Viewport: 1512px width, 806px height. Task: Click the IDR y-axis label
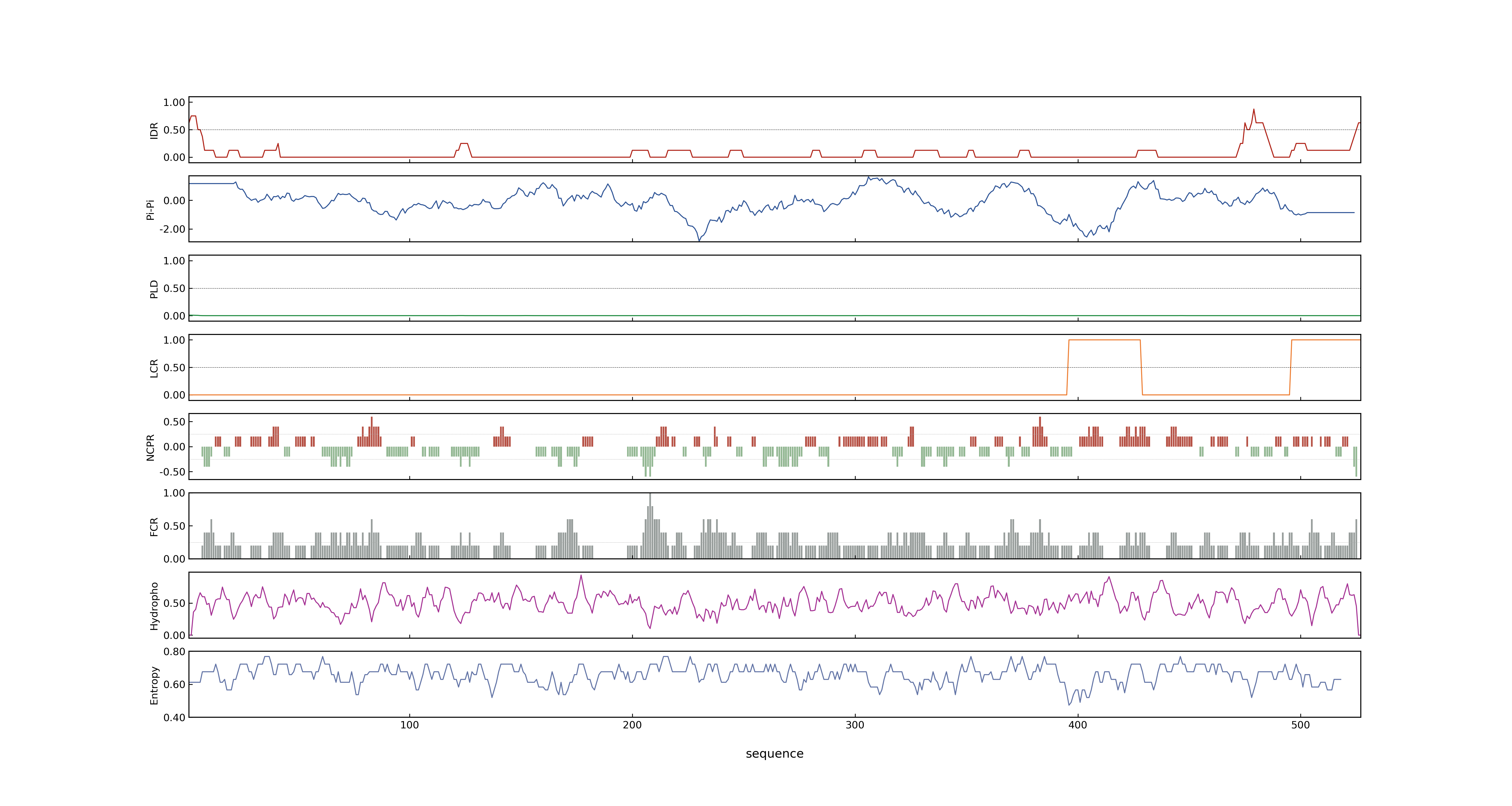[x=154, y=130]
